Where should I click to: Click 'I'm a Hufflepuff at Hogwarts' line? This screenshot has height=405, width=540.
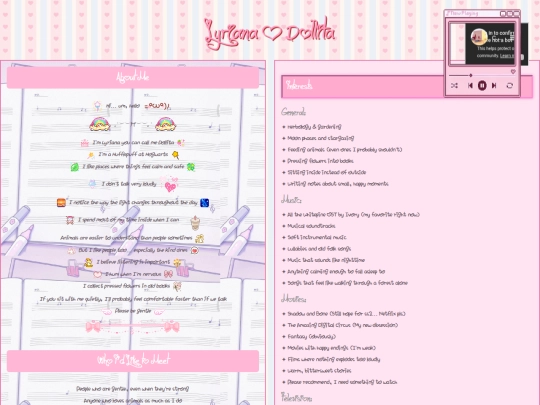pyautogui.click(x=133, y=154)
